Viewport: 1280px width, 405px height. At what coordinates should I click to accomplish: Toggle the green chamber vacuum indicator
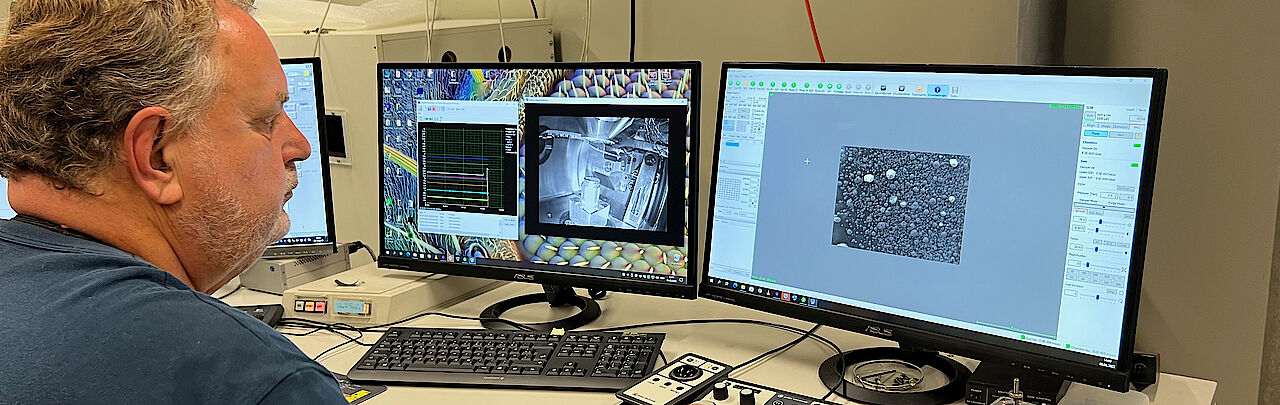[x=1135, y=146]
